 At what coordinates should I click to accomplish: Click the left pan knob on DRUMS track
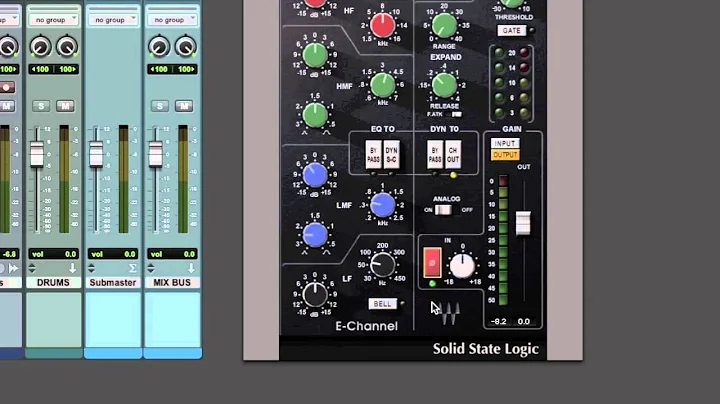[40, 47]
